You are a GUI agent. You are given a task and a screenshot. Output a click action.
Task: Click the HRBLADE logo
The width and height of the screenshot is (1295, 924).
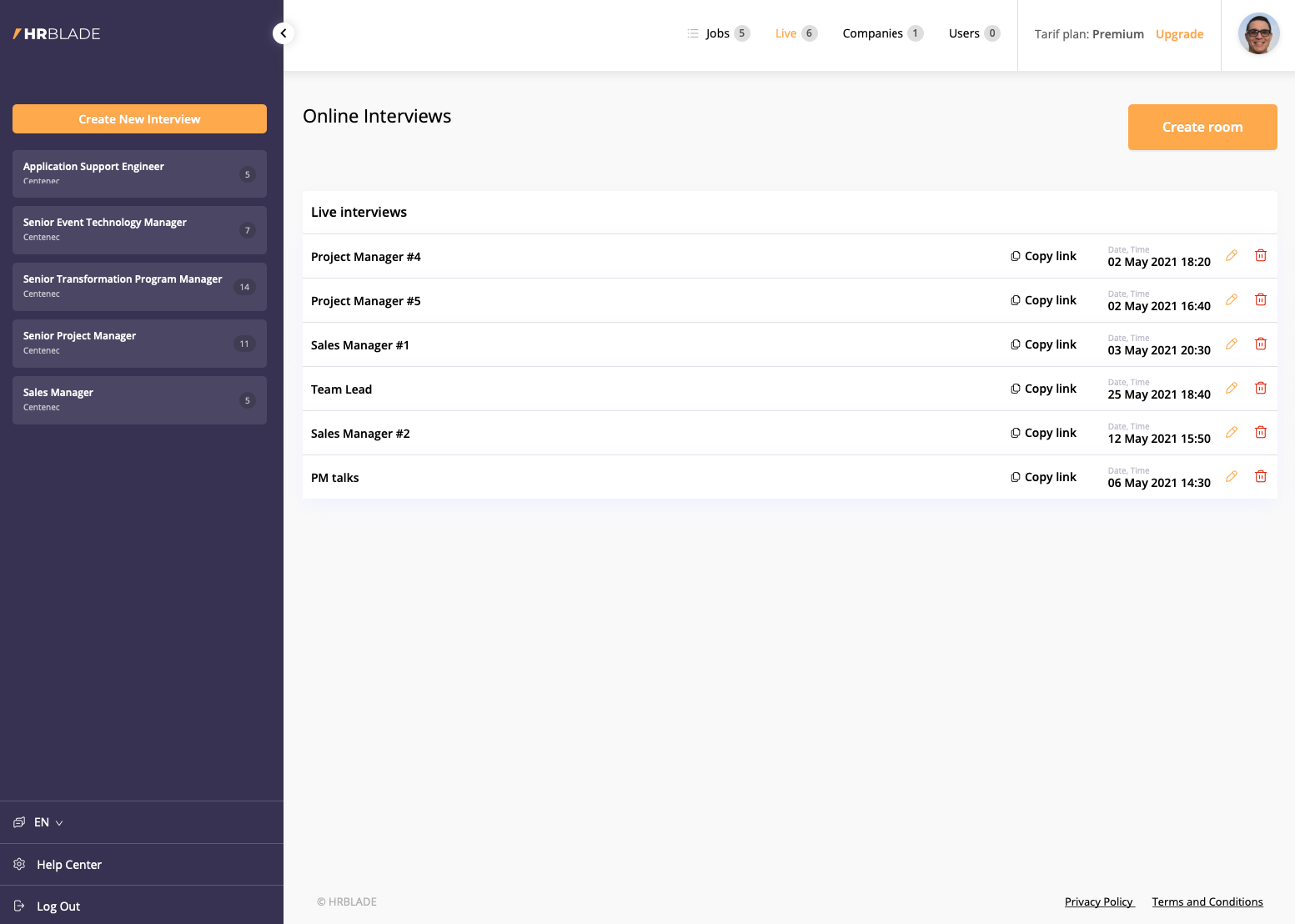coord(57,34)
